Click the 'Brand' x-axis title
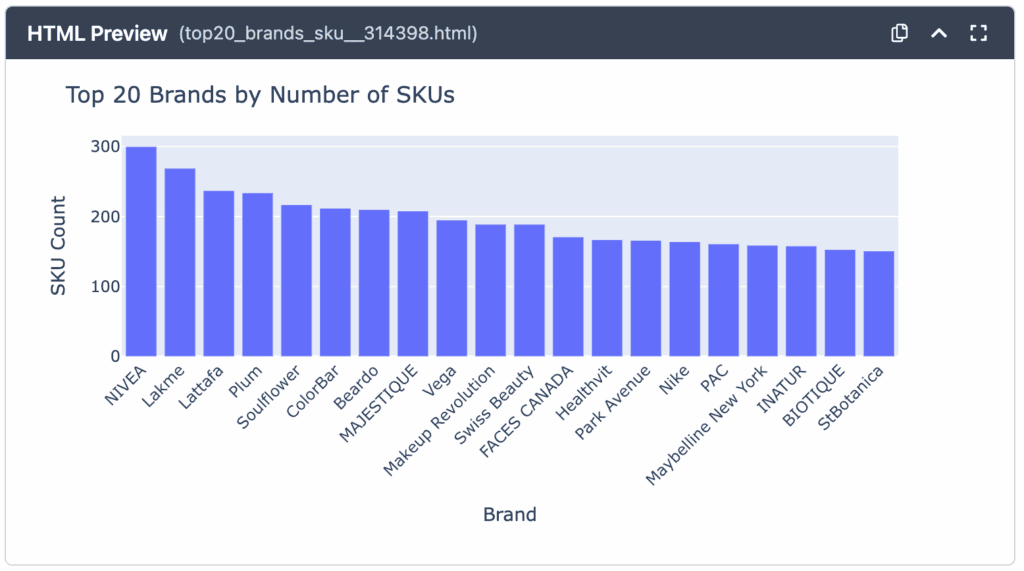This screenshot has height=571, width=1024. point(510,515)
